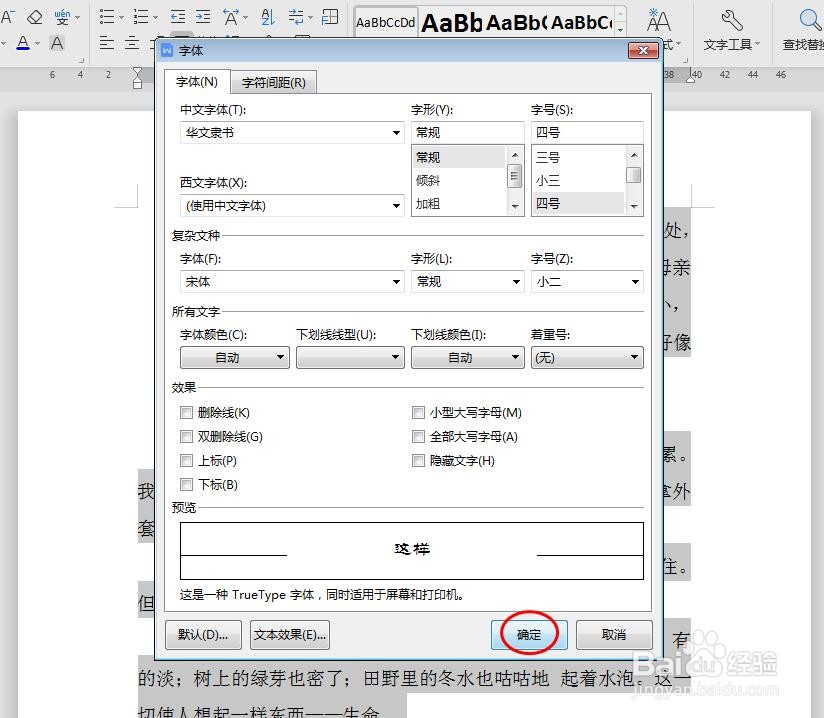Enable the 删除线(K) strikethrough checkbox
Image resolution: width=824 pixels, height=718 pixels.
click(186, 412)
